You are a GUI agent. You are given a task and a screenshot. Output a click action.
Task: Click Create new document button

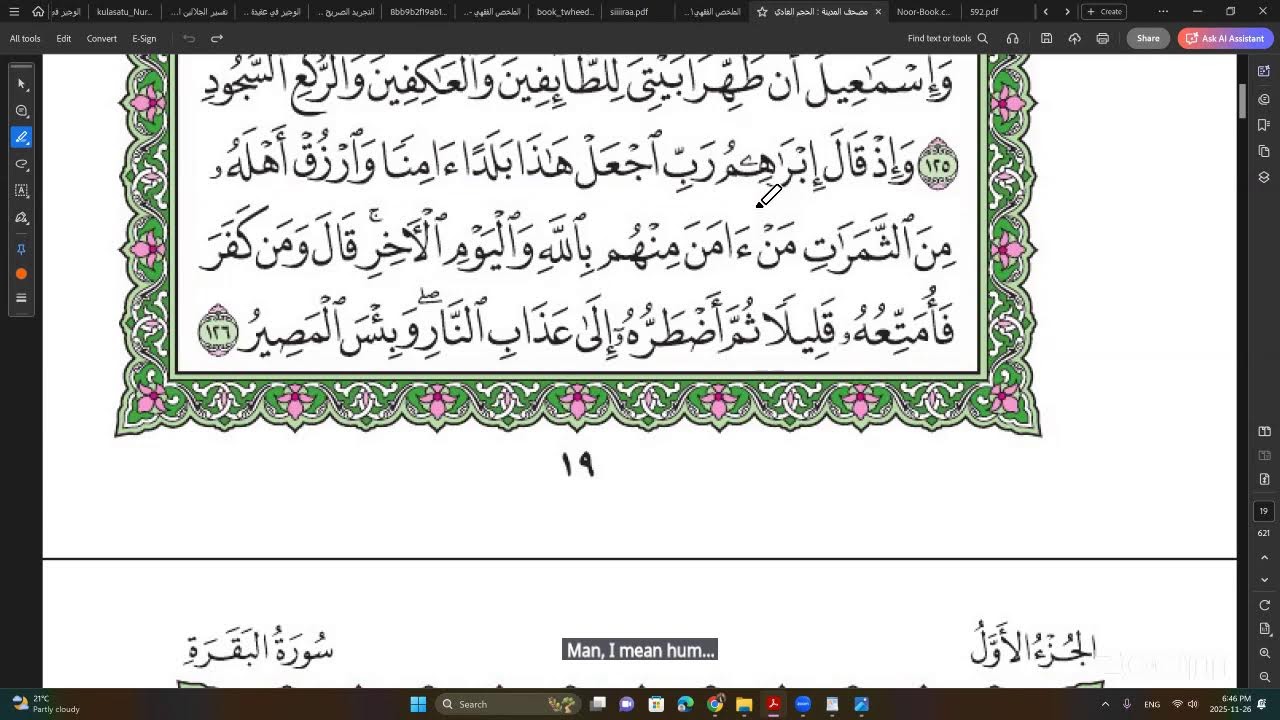(x=1105, y=12)
